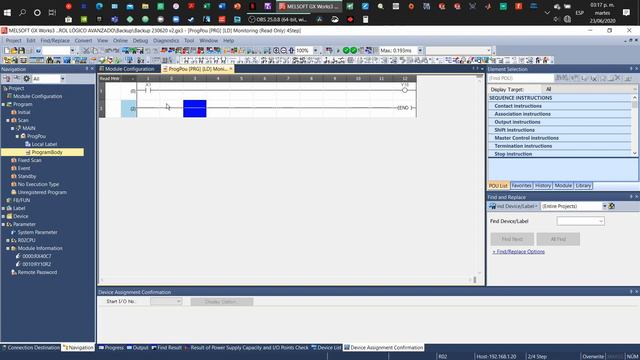Expand the Label tree node

(x=4, y=208)
